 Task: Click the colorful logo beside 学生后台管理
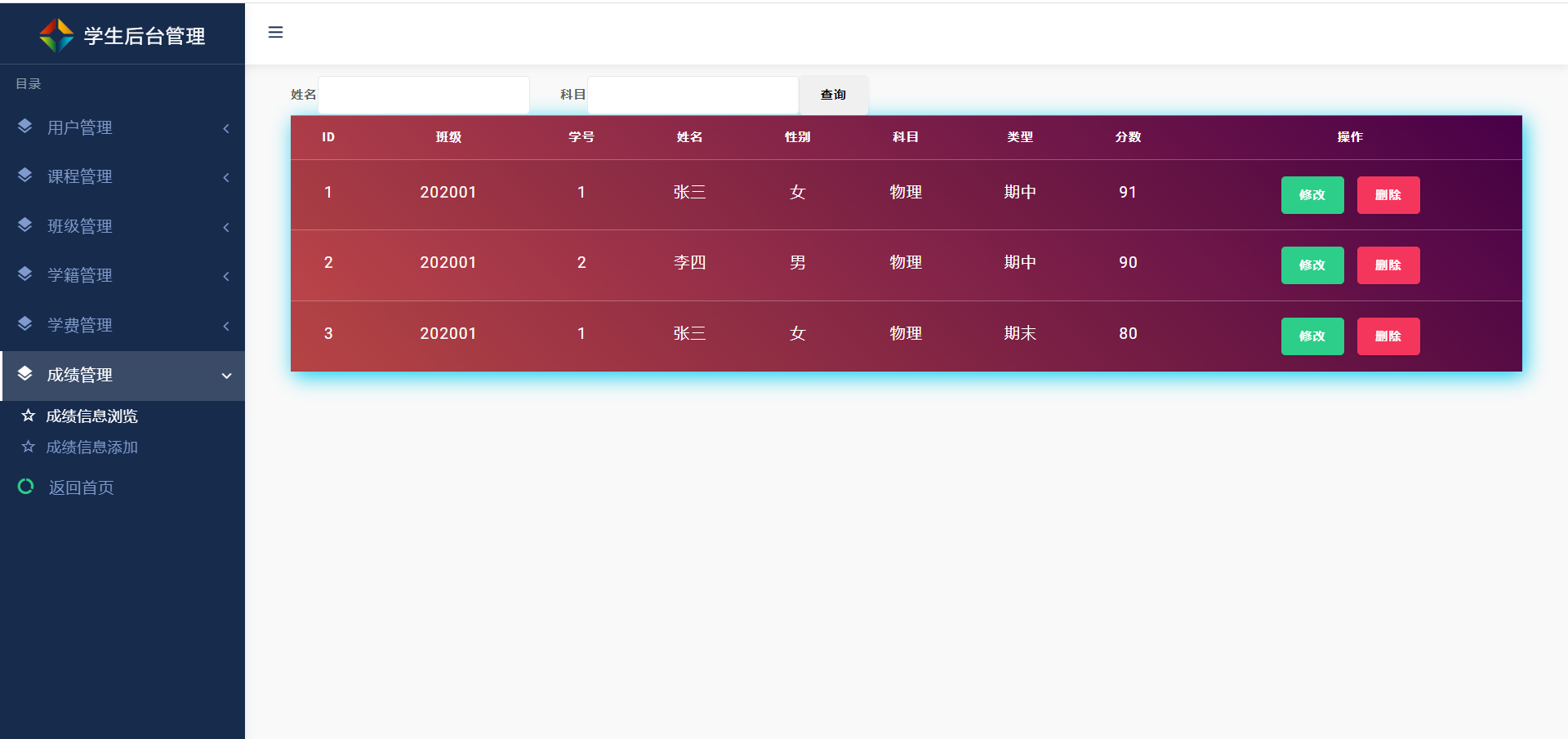[56, 35]
